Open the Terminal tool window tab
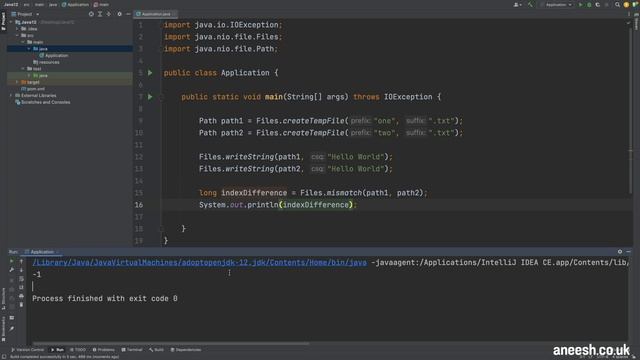Image resolution: width=640 pixels, height=360 pixels. click(x=132, y=350)
